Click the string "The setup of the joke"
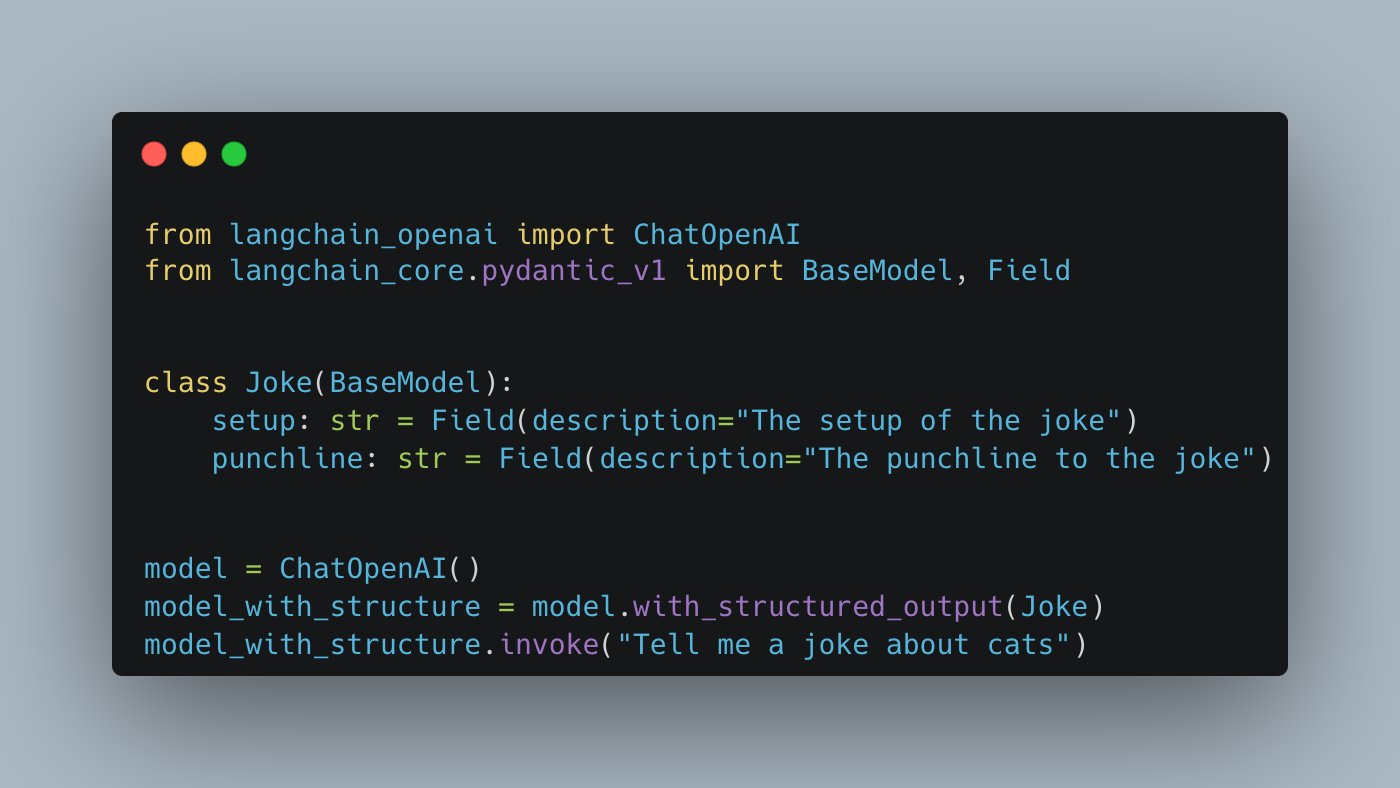The height and width of the screenshot is (788, 1400). pyautogui.click(x=928, y=421)
